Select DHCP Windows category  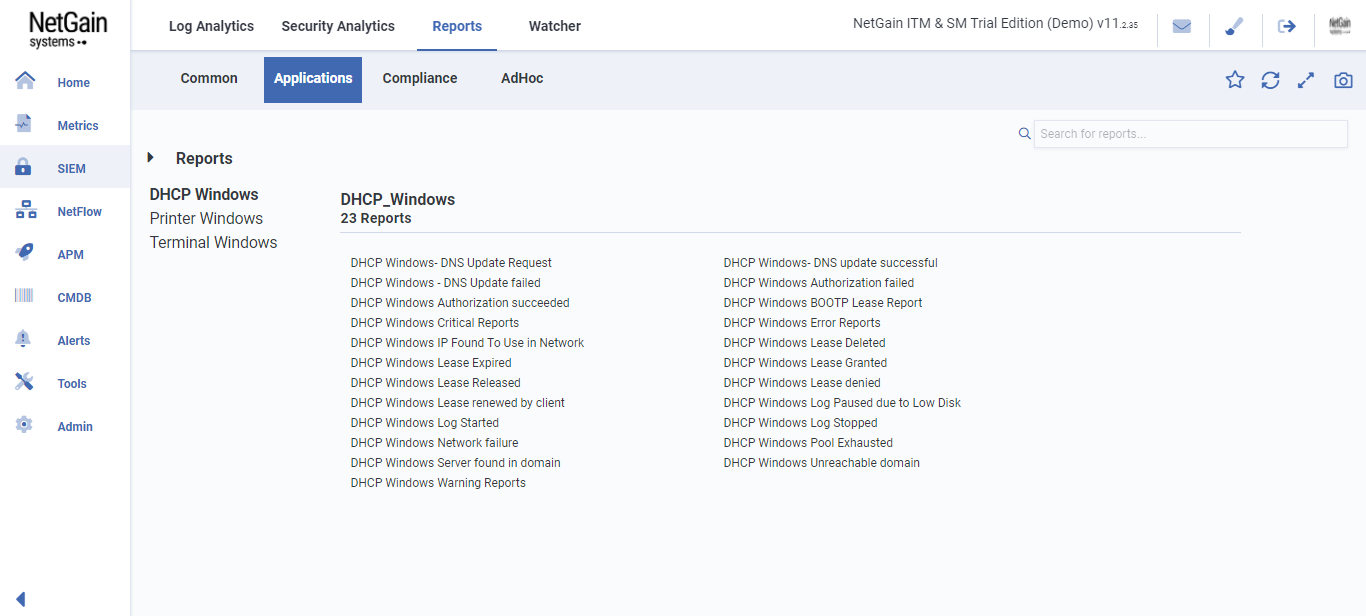[x=204, y=194]
